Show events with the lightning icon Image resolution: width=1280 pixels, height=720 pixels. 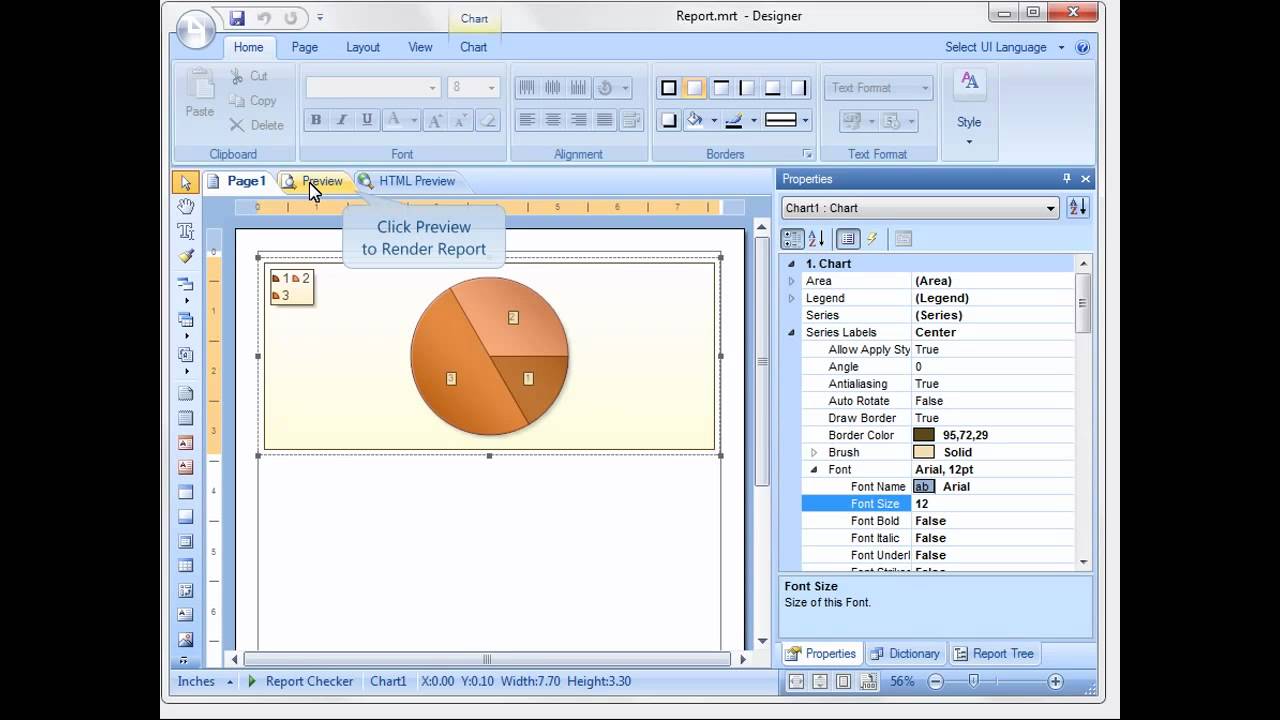[x=872, y=239]
